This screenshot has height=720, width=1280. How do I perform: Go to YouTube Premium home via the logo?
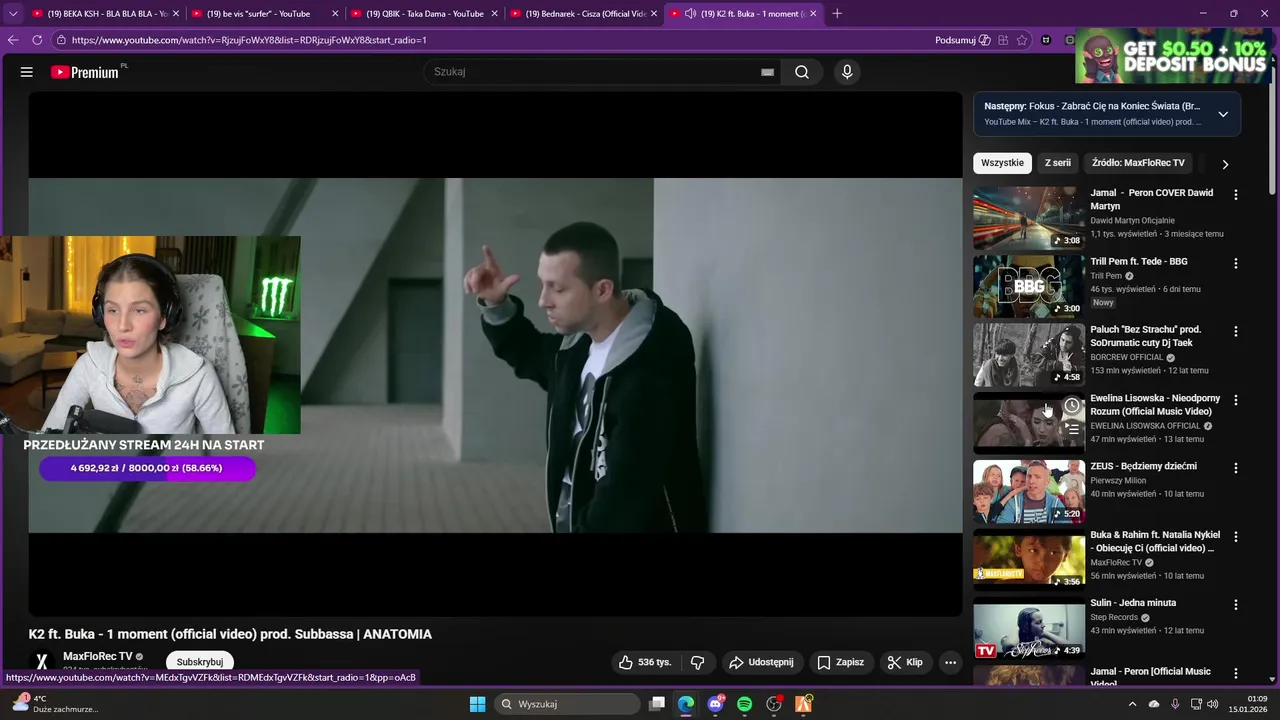[85, 72]
